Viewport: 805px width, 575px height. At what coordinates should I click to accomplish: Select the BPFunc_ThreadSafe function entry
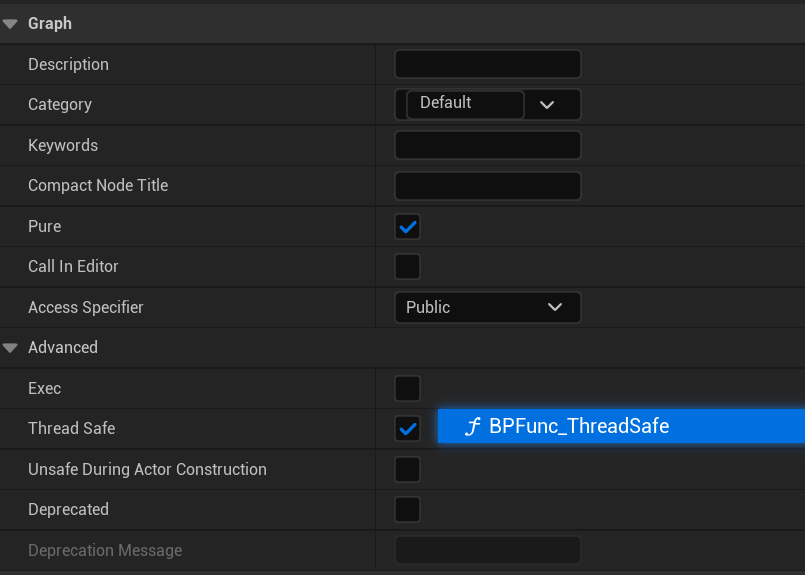578,427
